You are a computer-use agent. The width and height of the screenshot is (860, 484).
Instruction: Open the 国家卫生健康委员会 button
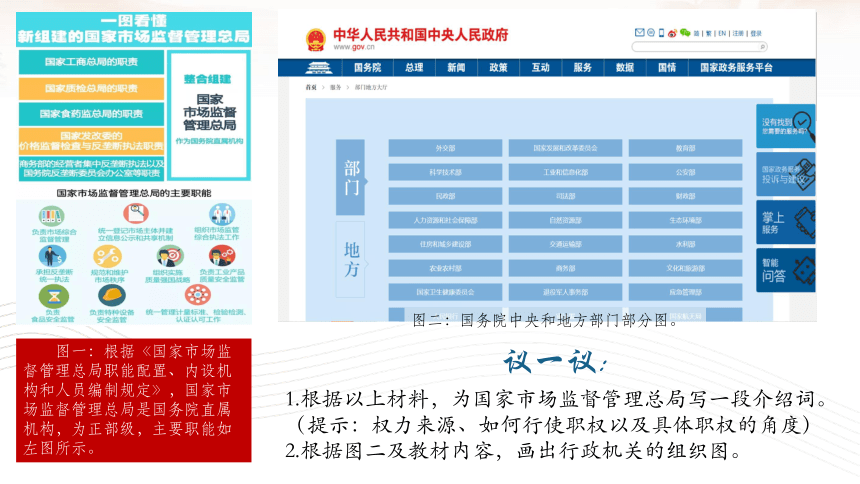[x=445, y=292]
